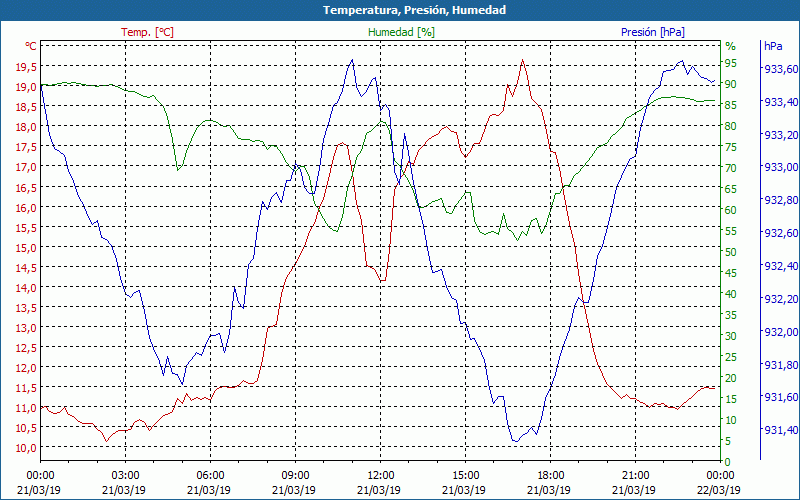Click the 06:00 time label on the x-axis
Screen dimensions: 800x500
[210, 475]
